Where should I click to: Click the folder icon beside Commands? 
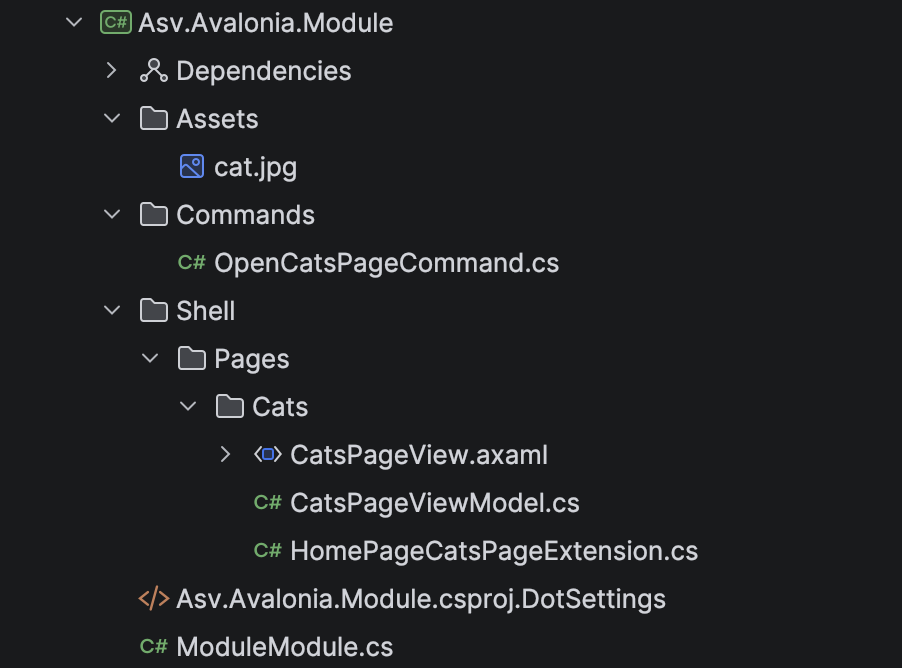(153, 214)
